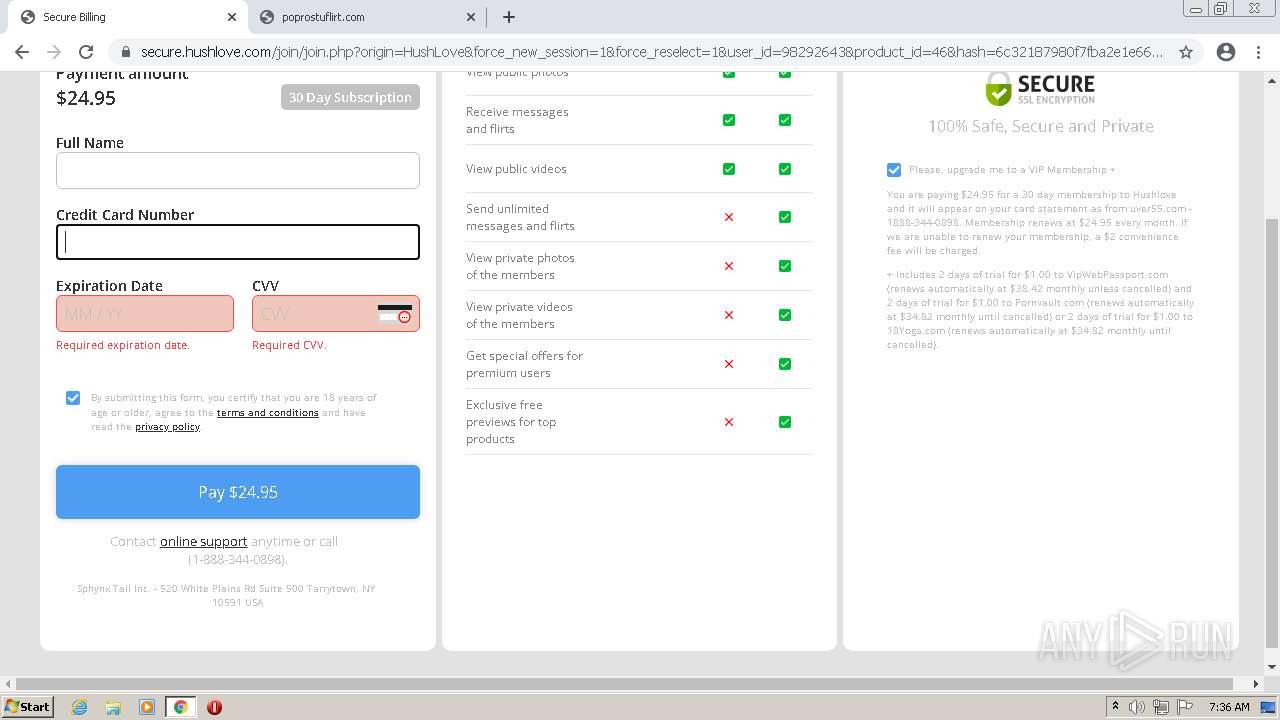Click green check for Get special offers

coord(785,364)
